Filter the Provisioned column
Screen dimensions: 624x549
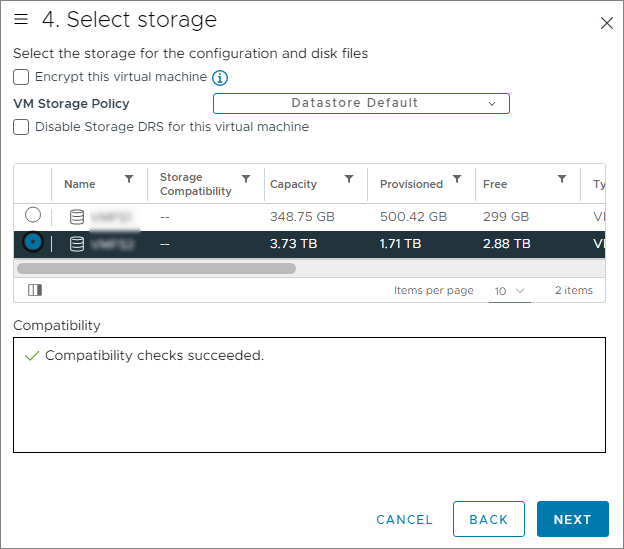[x=457, y=180]
